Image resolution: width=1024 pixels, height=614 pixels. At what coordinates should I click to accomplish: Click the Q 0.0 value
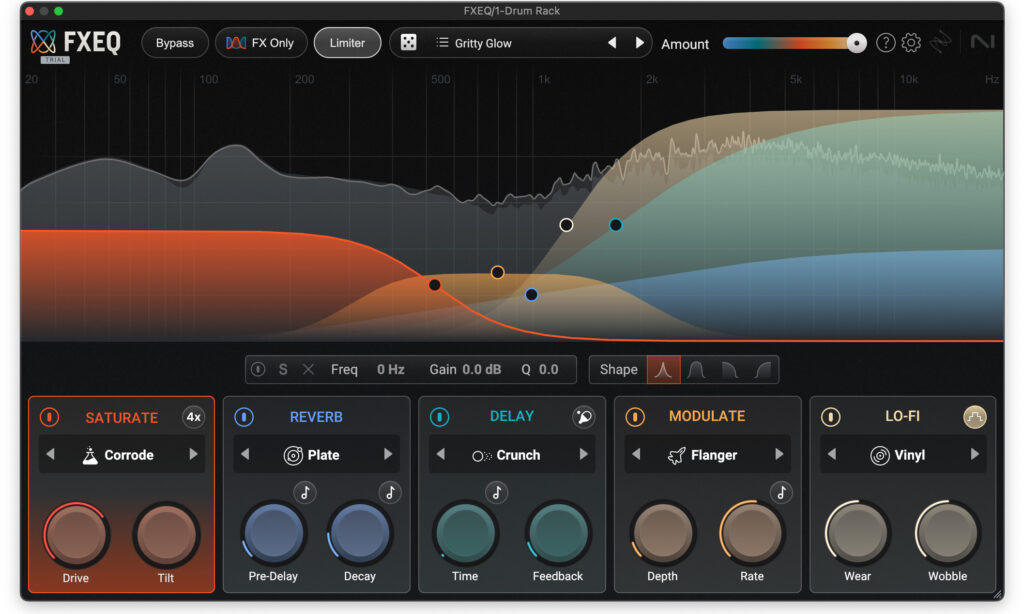pos(549,370)
